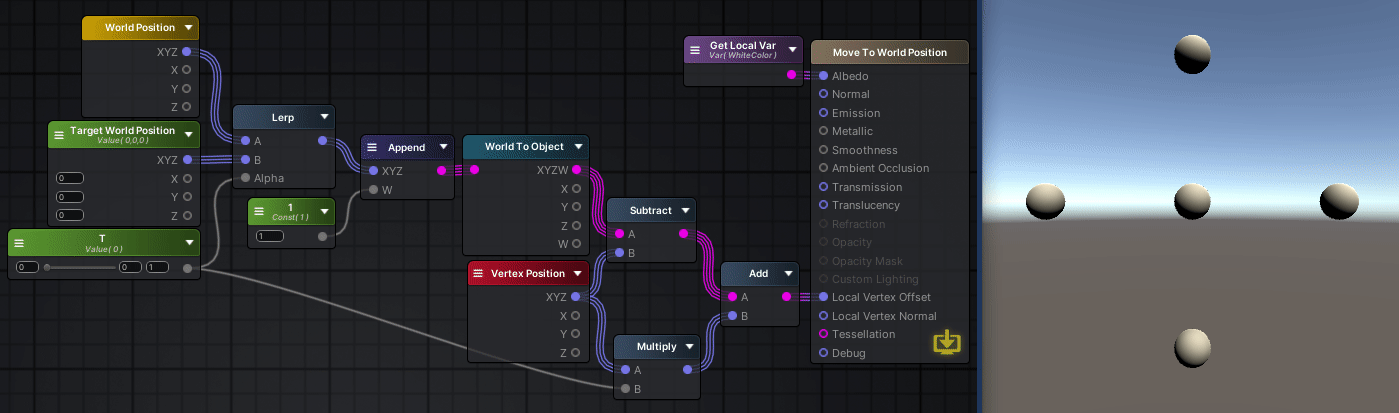Screen dimensions: 1399x413
Task: Click the Vertex Position XYZ output port
Action: (x=576, y=296)
